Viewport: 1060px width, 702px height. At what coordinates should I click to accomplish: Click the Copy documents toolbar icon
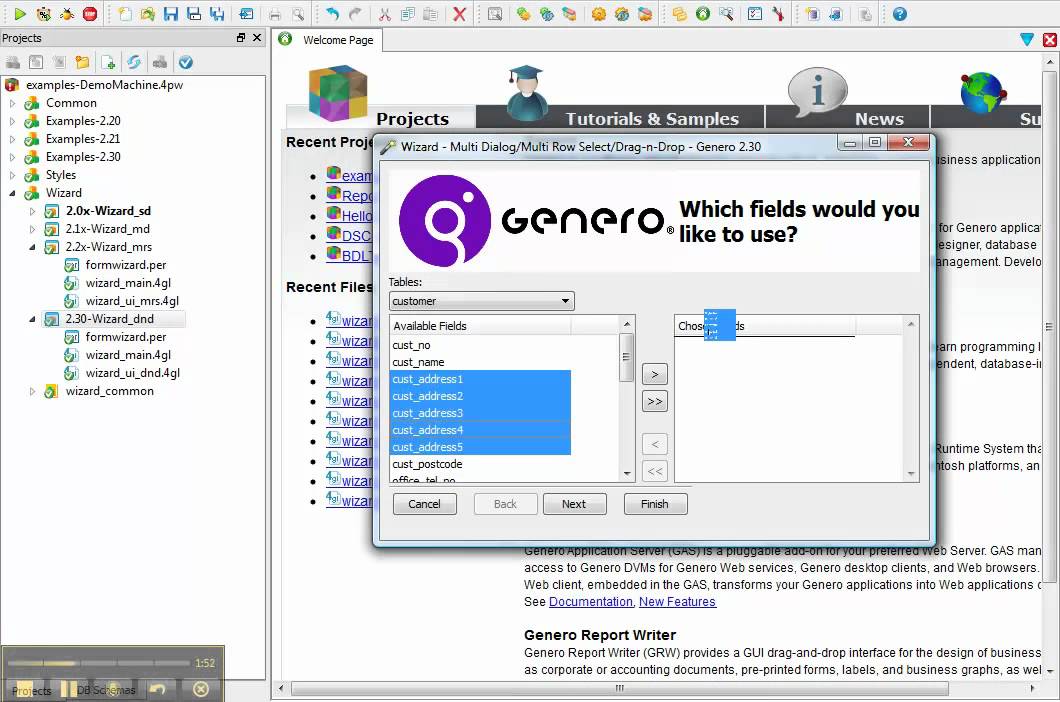coord(408,14)
